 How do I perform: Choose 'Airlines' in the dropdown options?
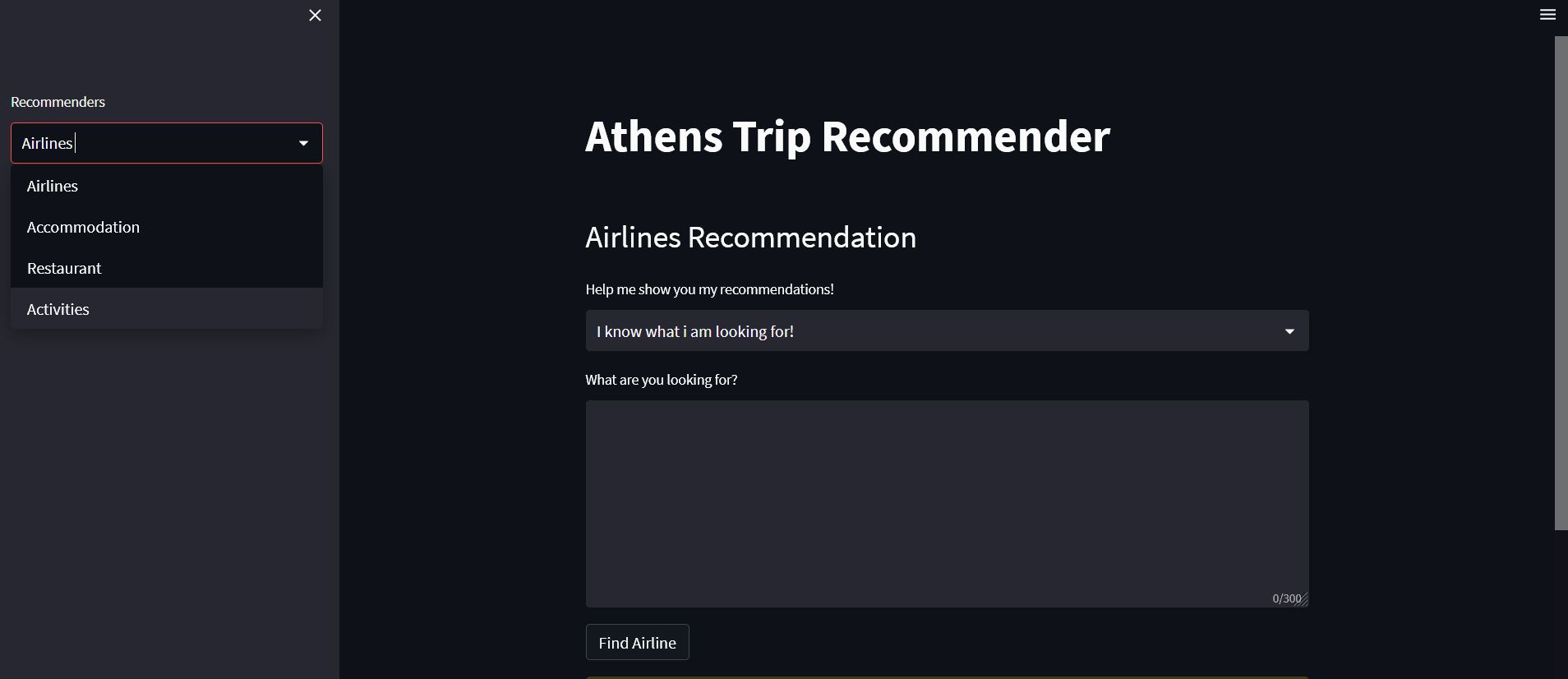click(x=52, y=186)
